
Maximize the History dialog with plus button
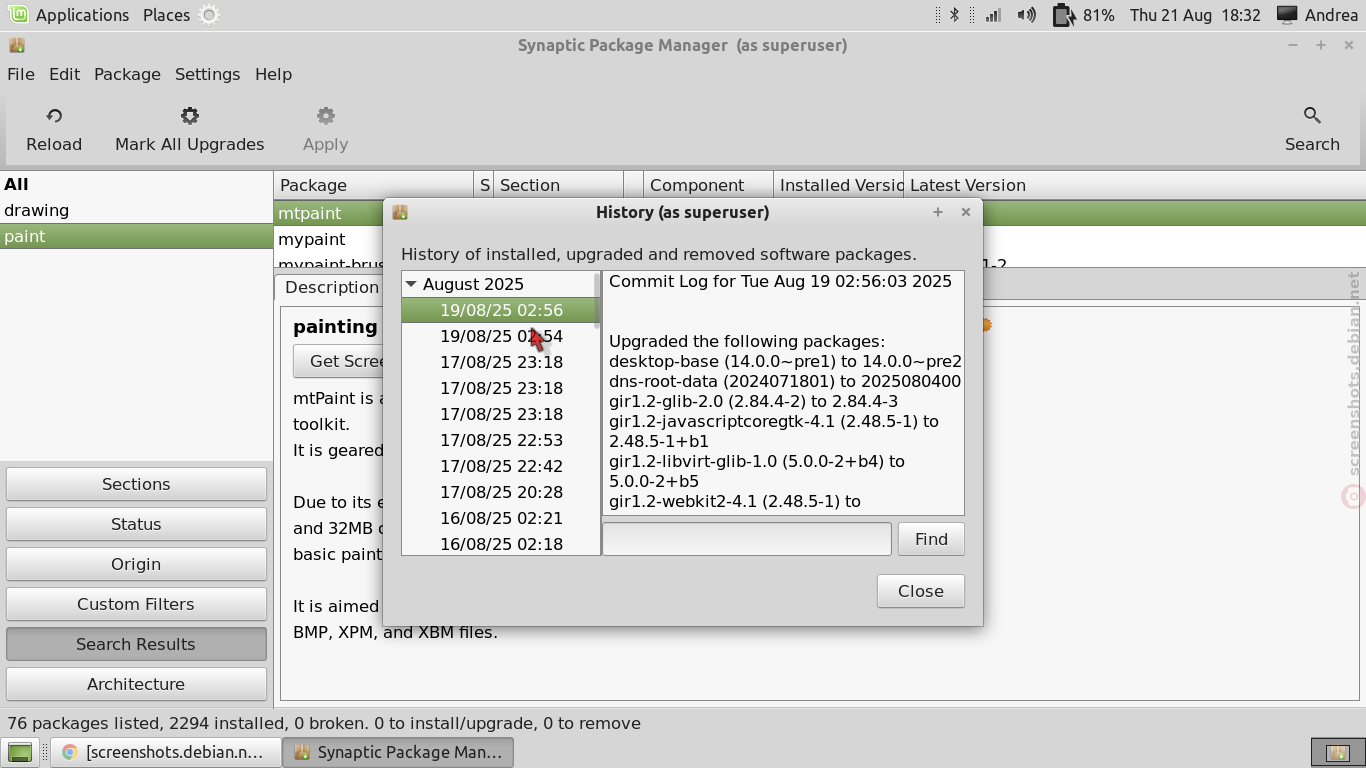938,212
